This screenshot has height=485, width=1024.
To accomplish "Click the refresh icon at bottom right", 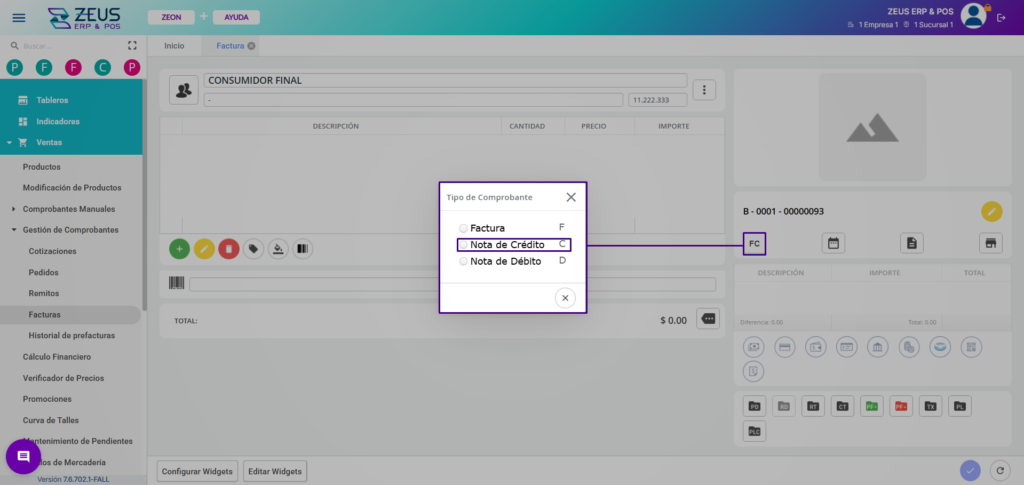I will 997,470.
